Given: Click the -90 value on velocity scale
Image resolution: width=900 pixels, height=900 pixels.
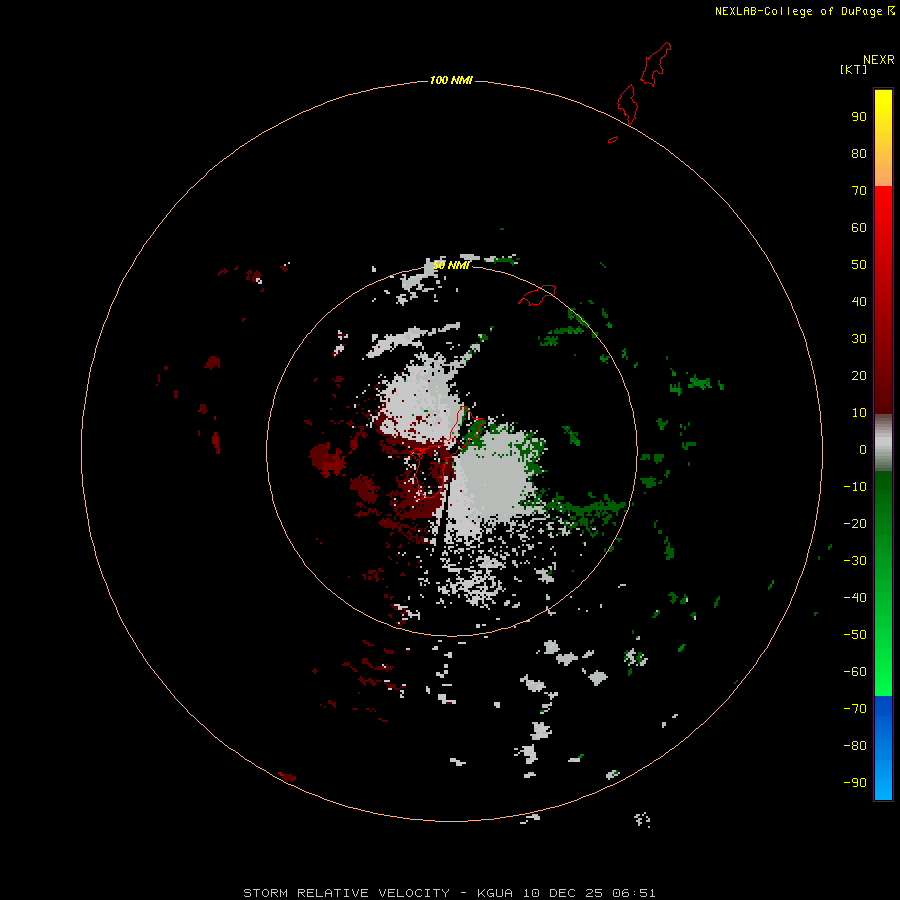Looking at the screenshot, I should 855,782.
